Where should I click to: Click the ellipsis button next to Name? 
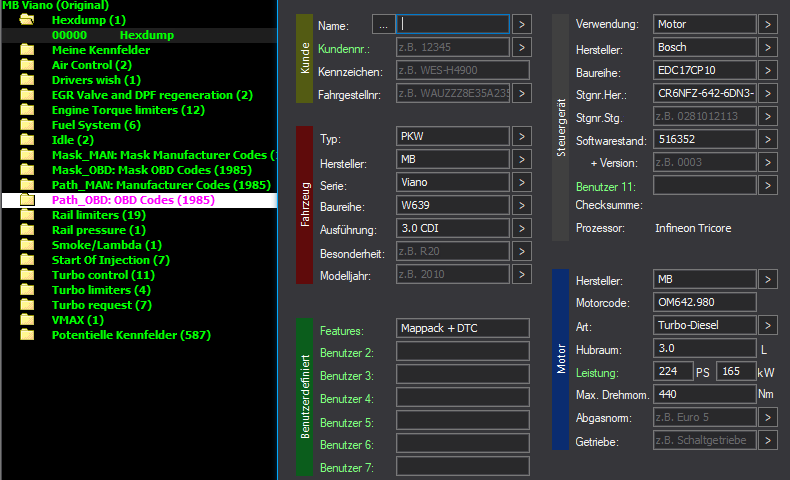(383, 25)
